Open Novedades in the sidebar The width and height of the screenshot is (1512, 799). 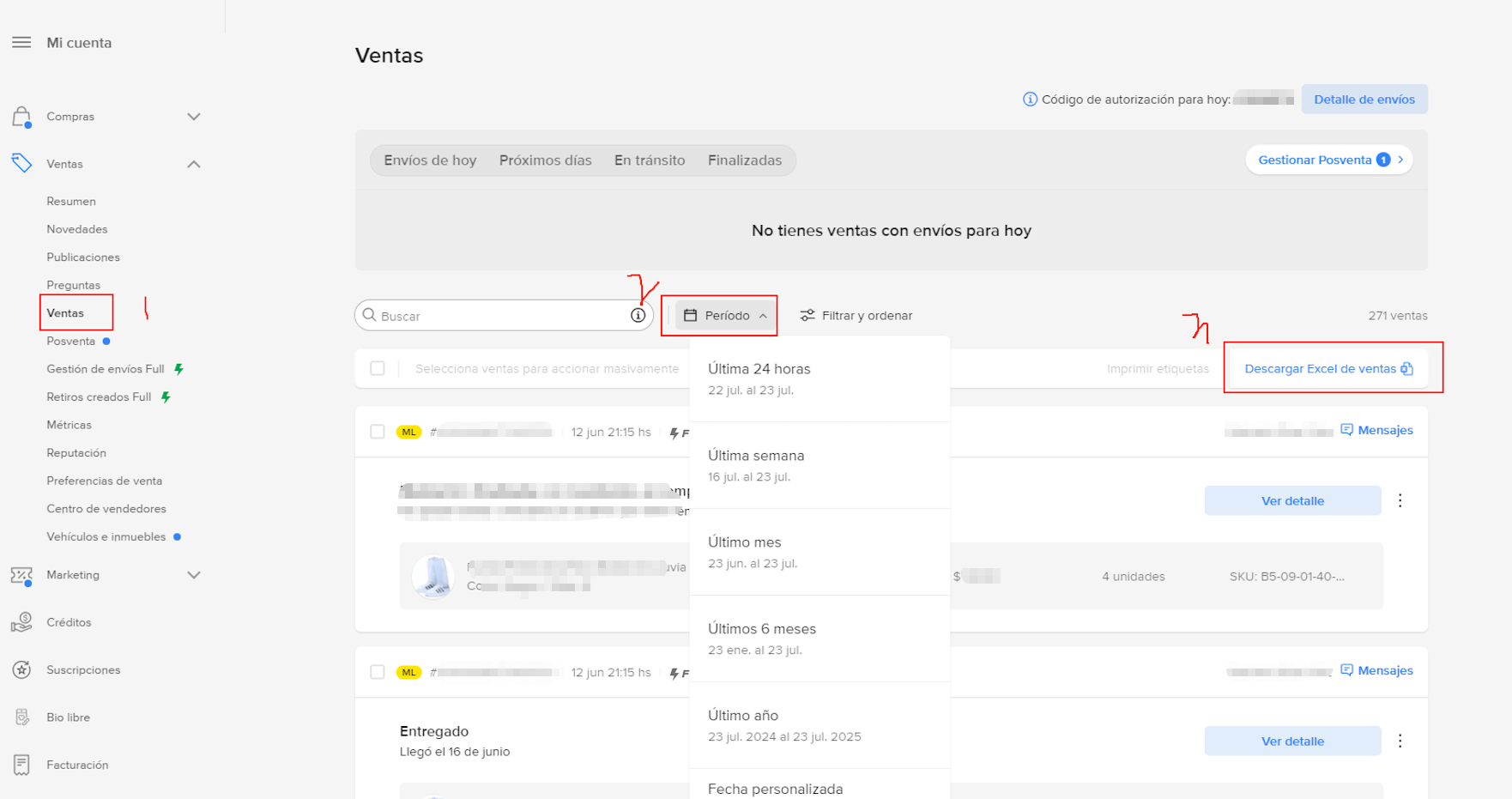tap(77, 229)
